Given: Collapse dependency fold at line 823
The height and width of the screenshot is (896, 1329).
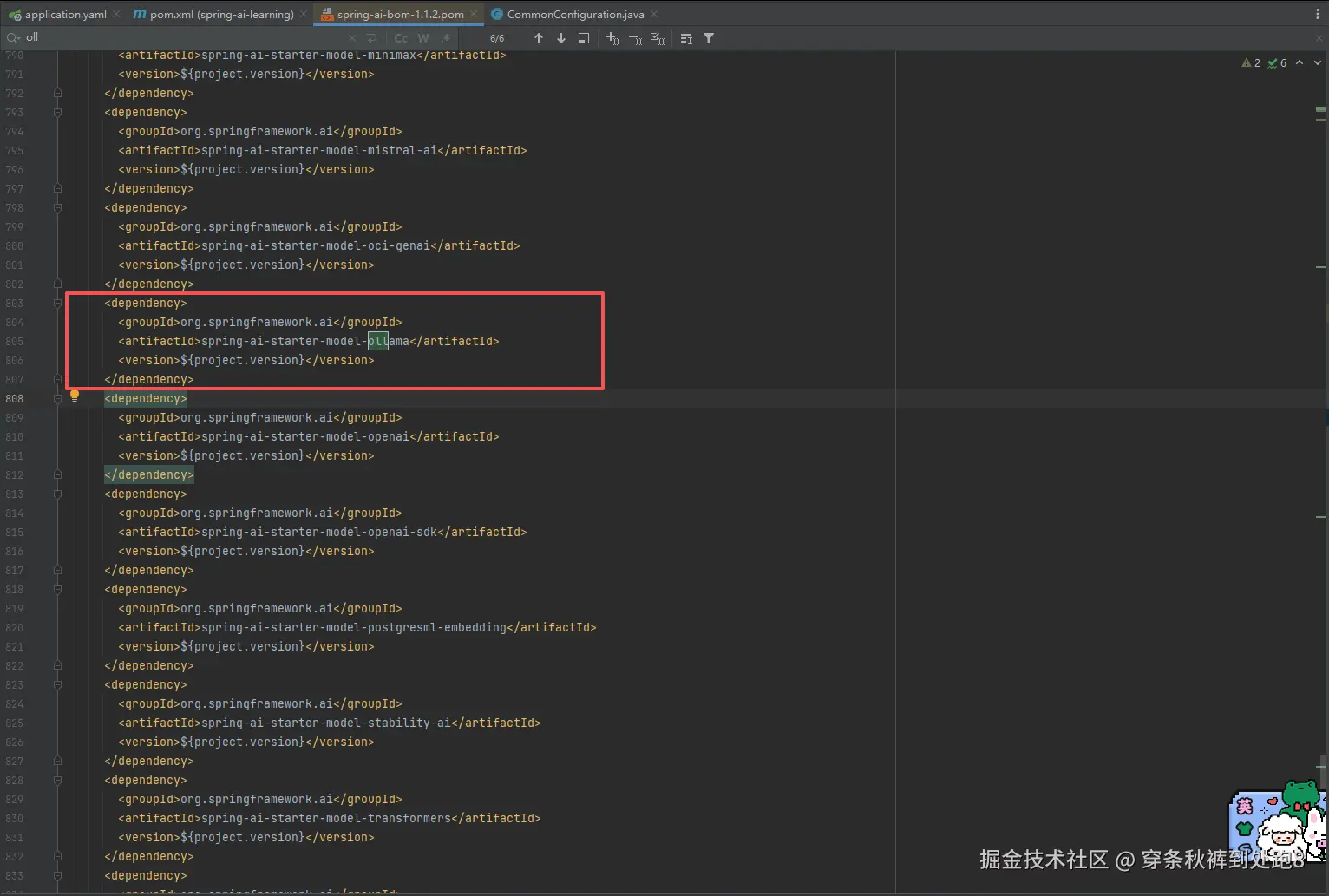Looking at the screenshot, I should pos(57,684).
